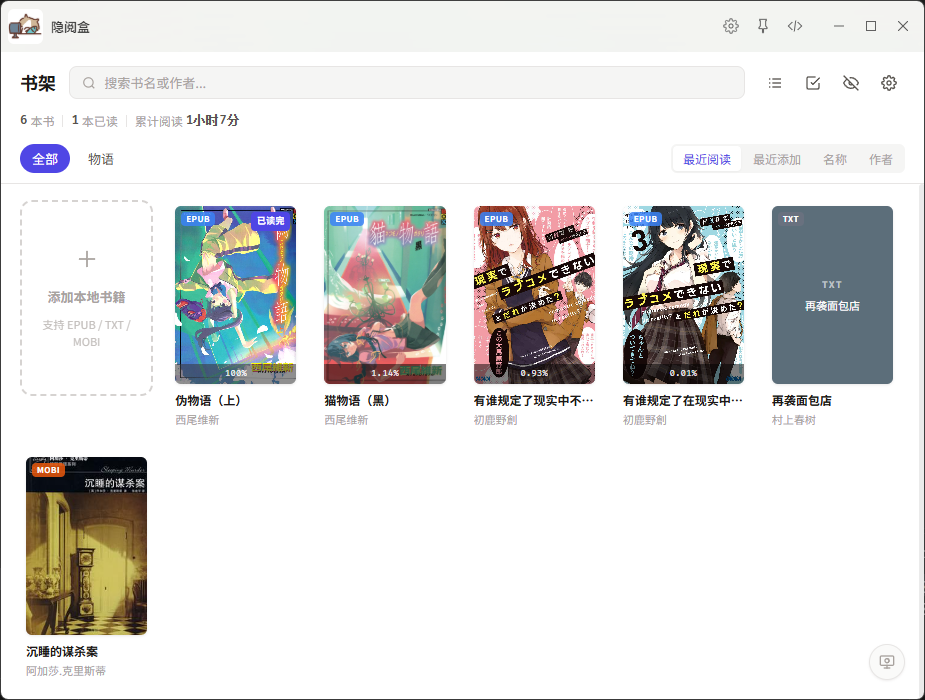
Task: Click the 已读完 badge
Action: [271, 221]
